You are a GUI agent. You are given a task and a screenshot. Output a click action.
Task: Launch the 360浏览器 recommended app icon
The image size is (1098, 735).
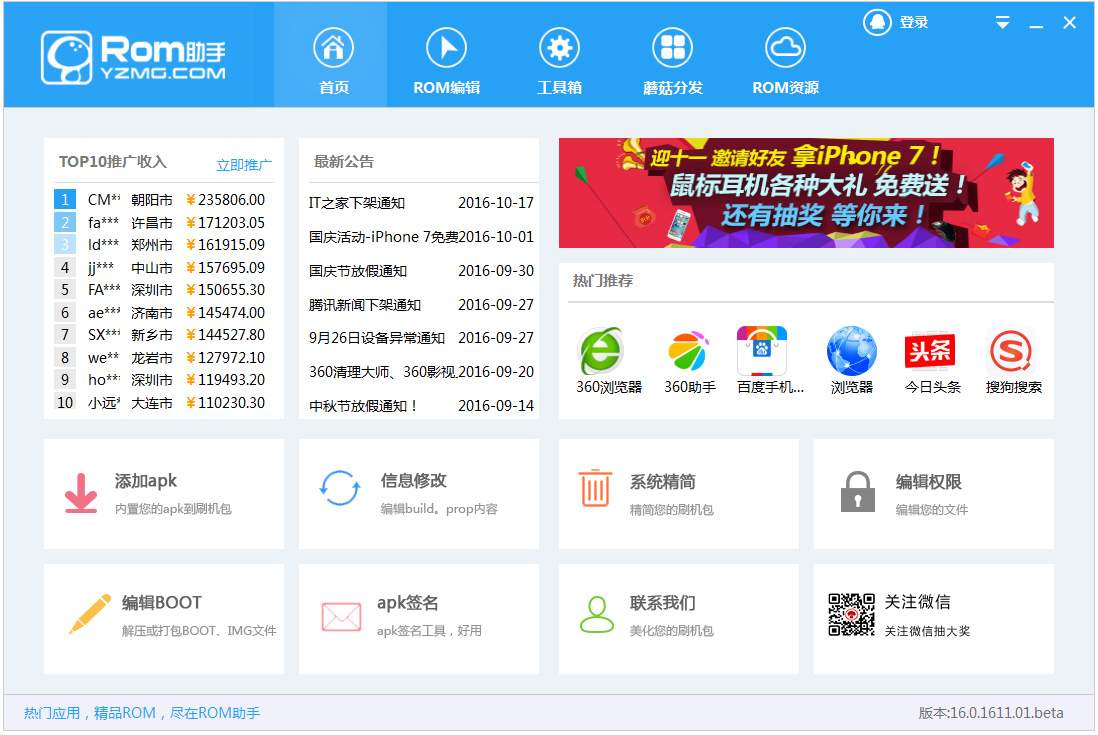coord(601,351)
